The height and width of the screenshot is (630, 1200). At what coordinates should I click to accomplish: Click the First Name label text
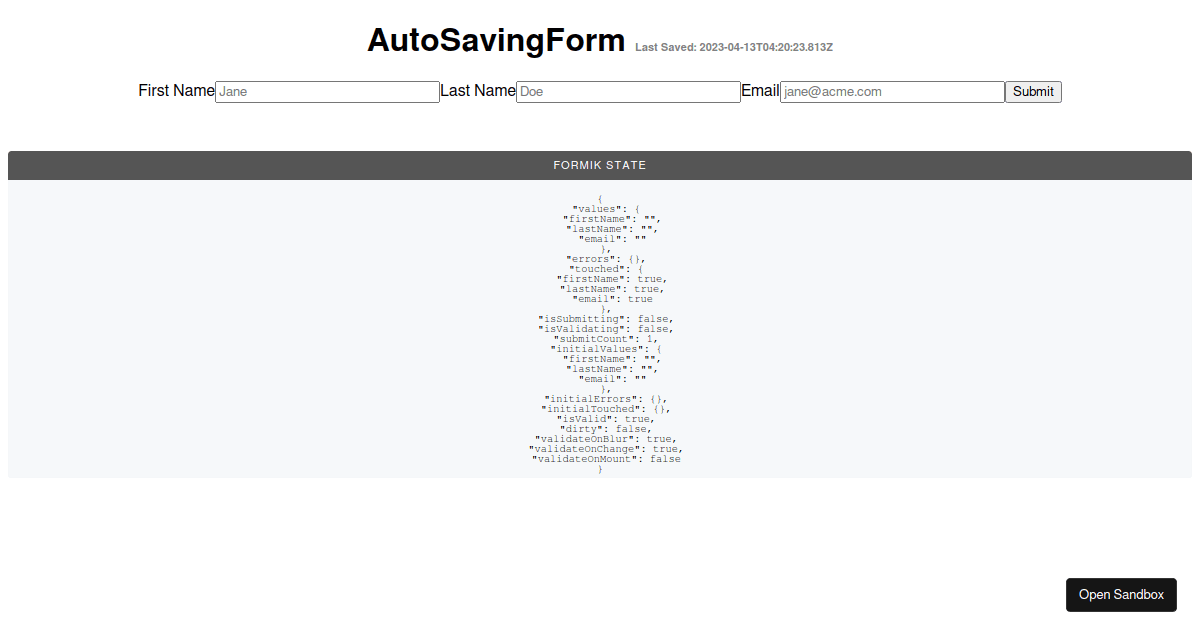(176, 91)
